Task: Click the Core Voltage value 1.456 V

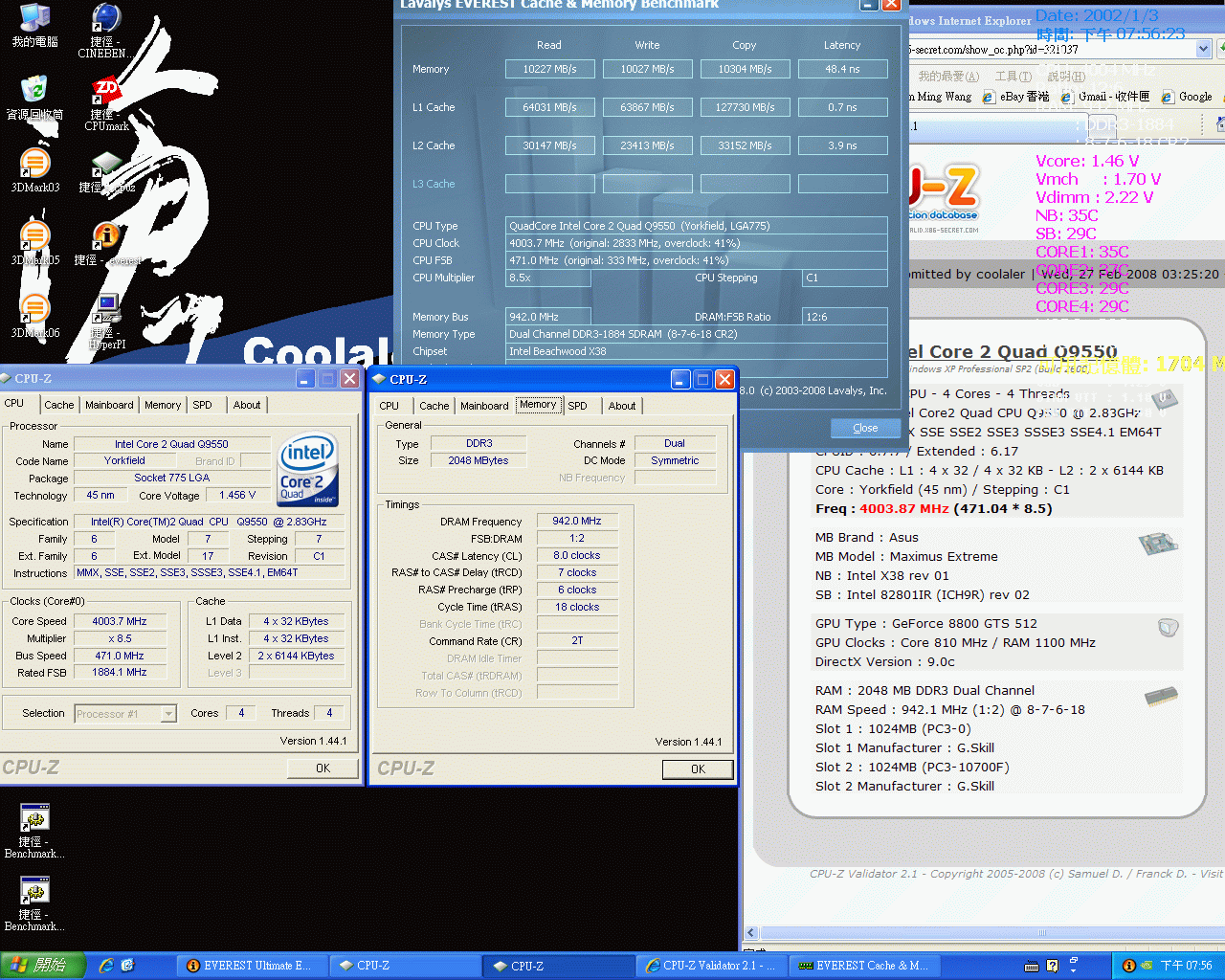Action: click(237, 496)
